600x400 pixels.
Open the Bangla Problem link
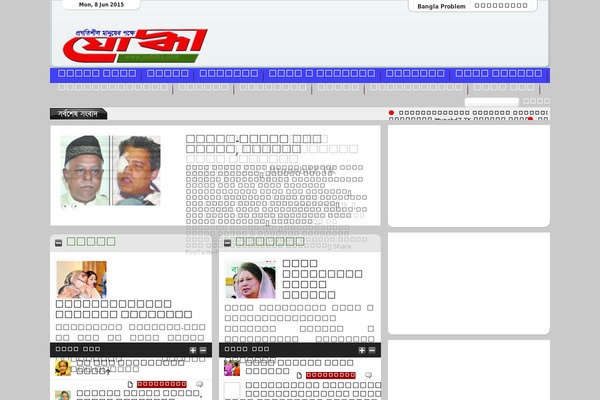tap(441, 6)
